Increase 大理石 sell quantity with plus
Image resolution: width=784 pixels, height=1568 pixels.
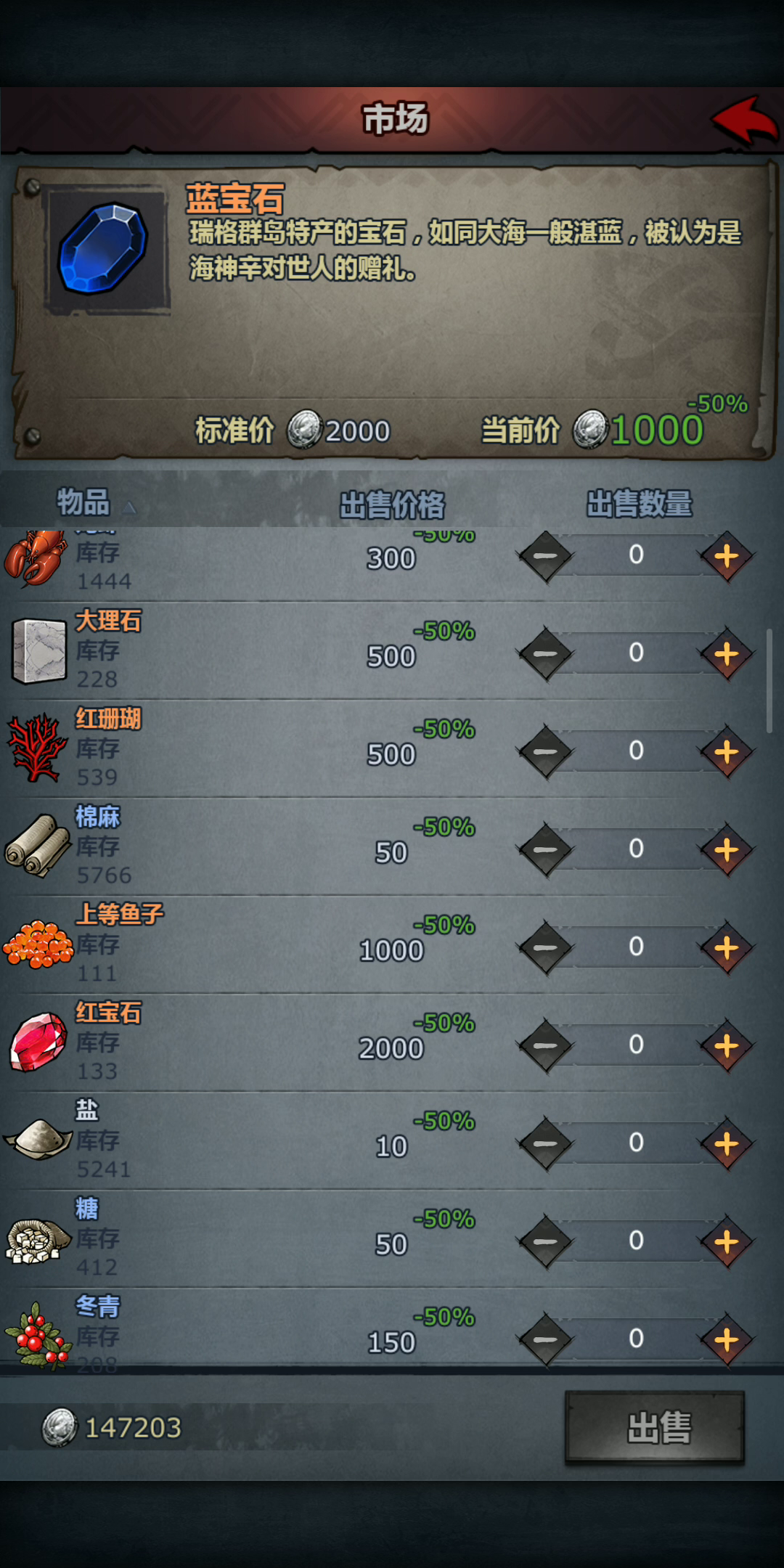pos(727,654)
